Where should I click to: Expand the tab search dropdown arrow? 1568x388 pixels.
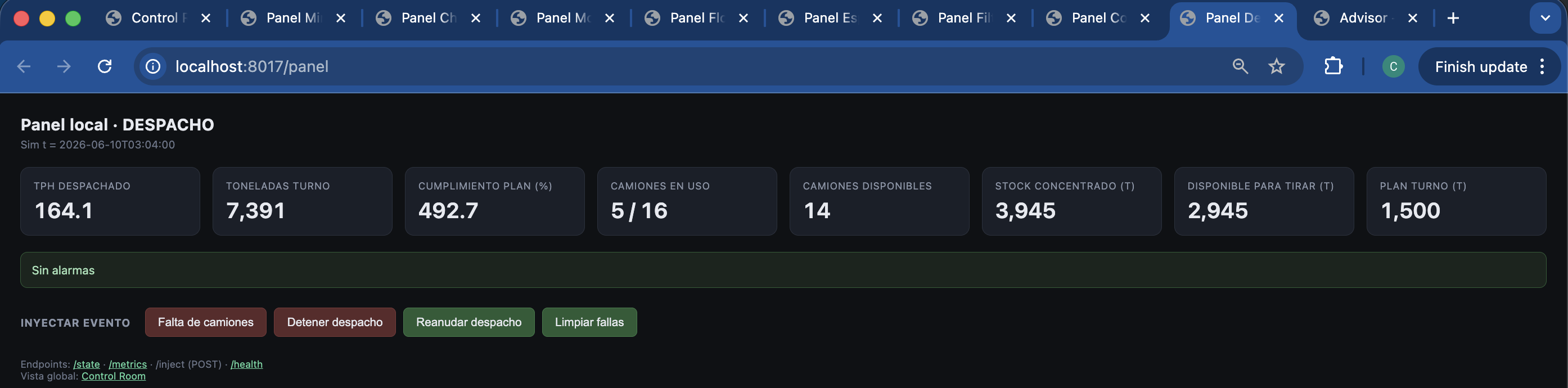1545,18
